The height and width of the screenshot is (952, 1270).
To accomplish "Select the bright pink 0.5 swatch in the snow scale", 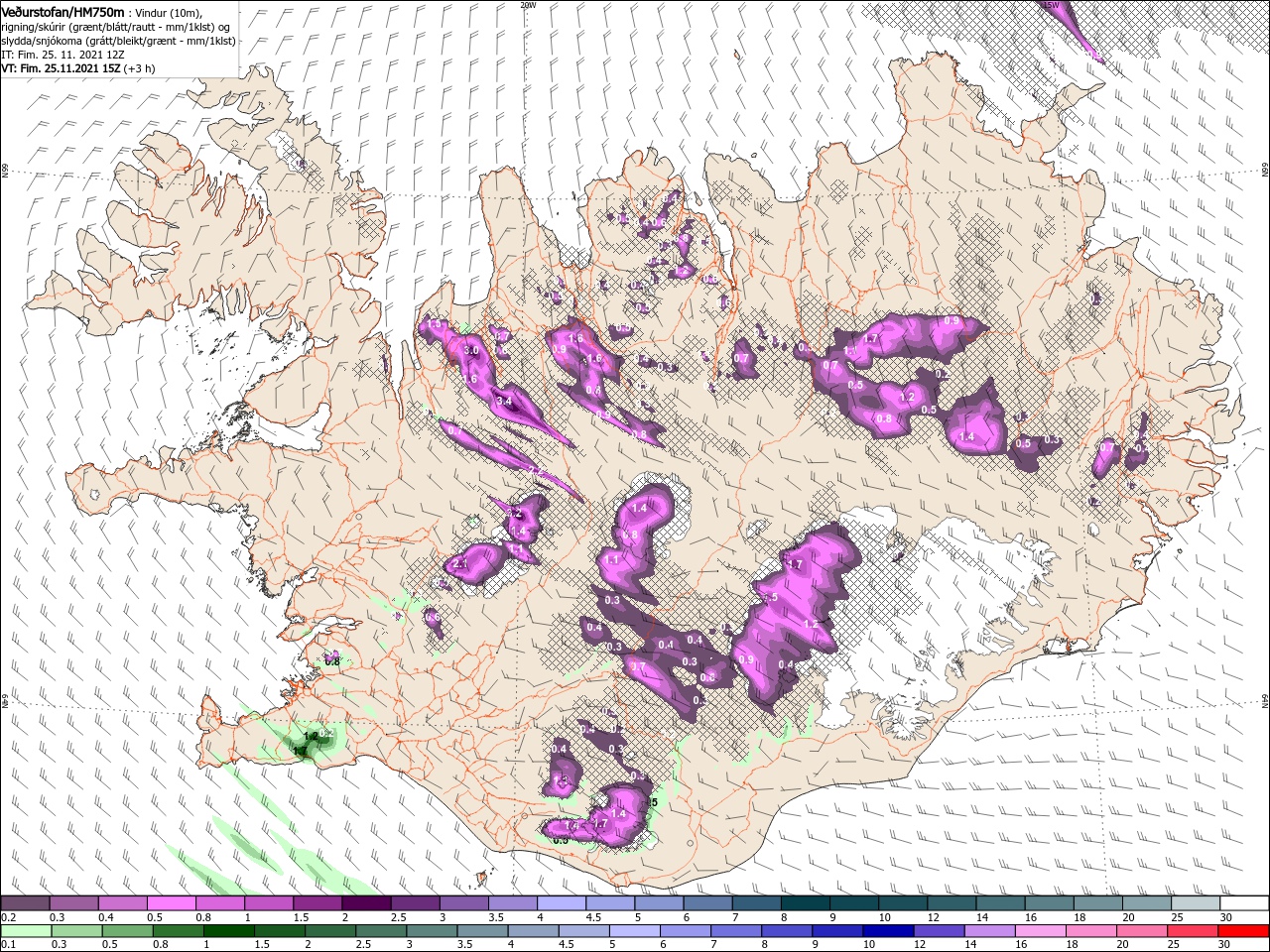I will tap(171, 903).
